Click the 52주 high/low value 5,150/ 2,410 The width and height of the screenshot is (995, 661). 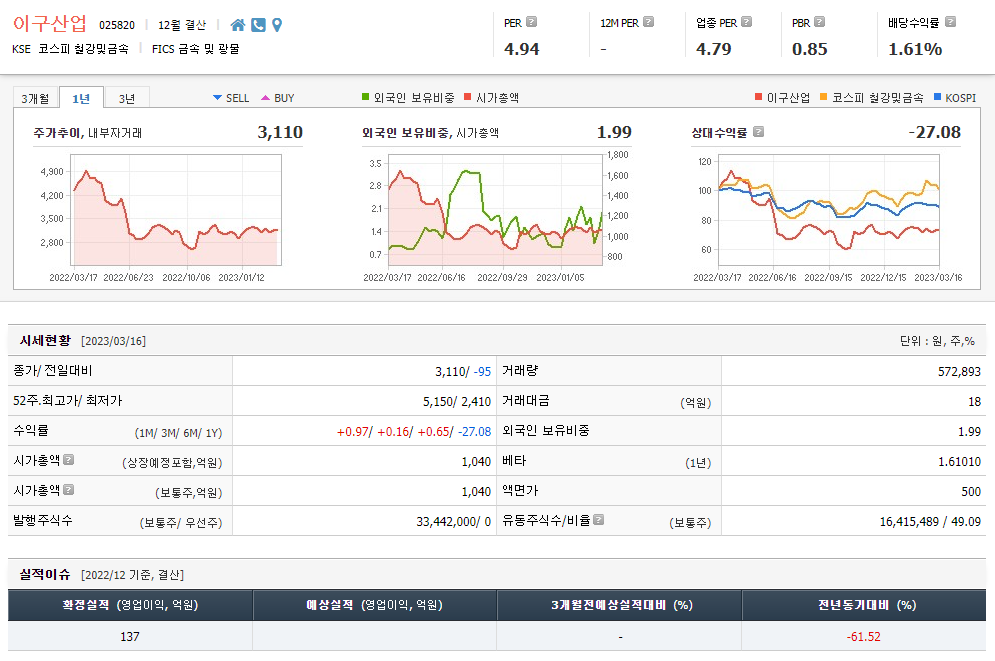457,402
